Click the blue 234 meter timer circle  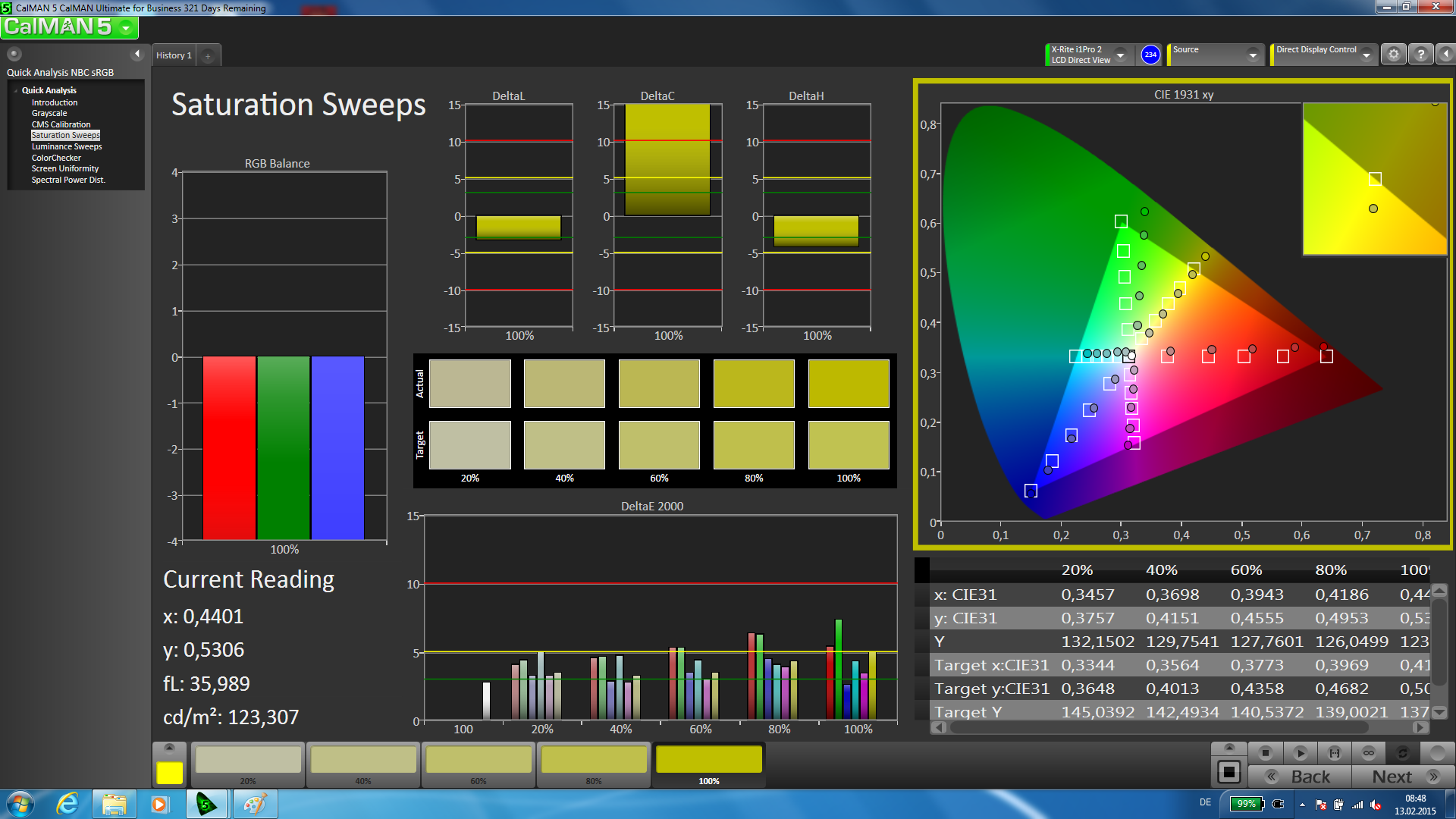1150,55
